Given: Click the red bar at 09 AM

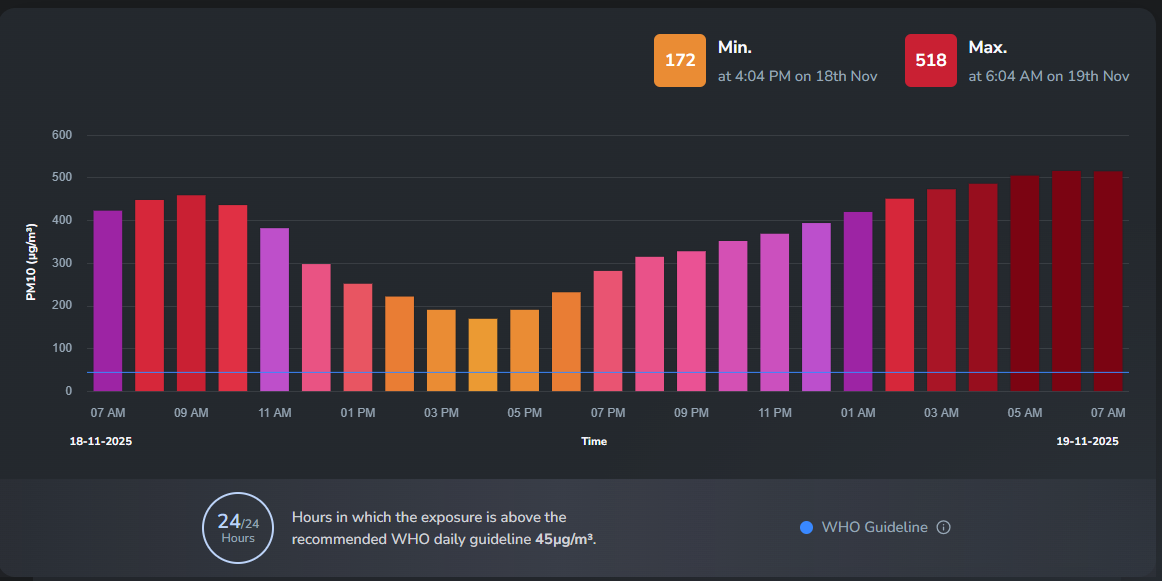Looking at the screenshot, I should tap(191, 293).
